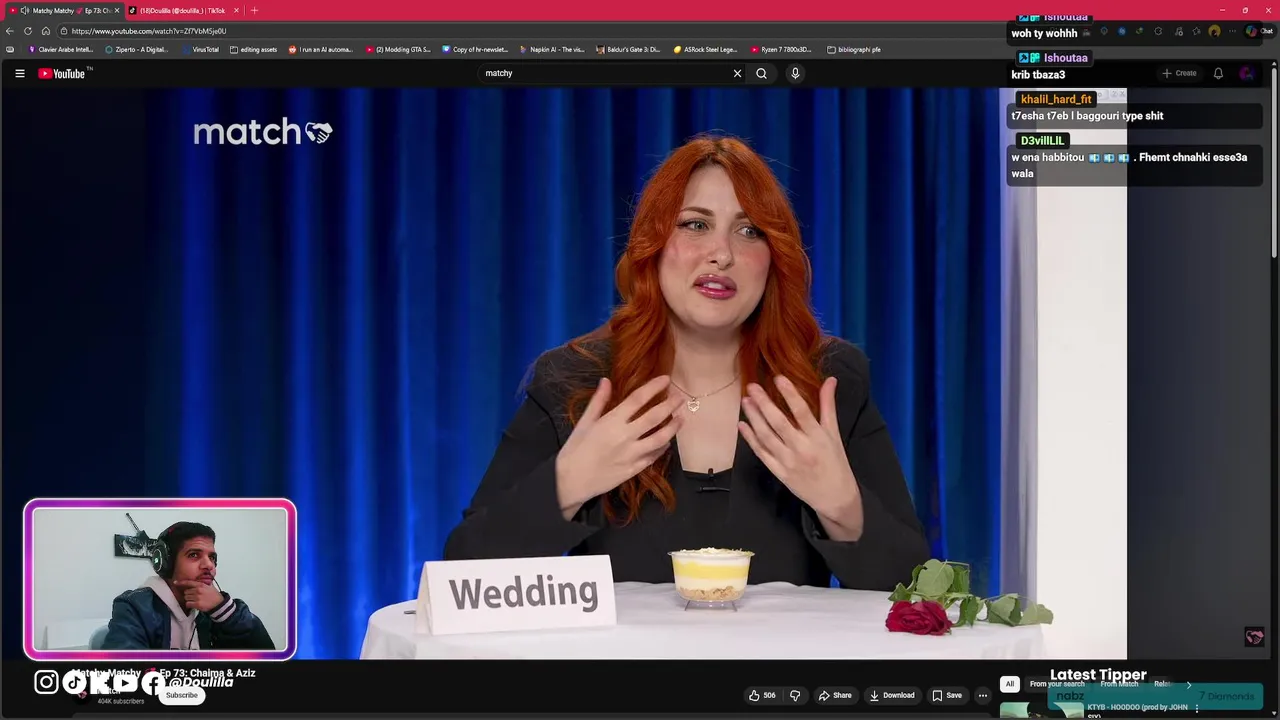
Task: Open Copy of hr-newslet... bookmark
Action: 475,49
